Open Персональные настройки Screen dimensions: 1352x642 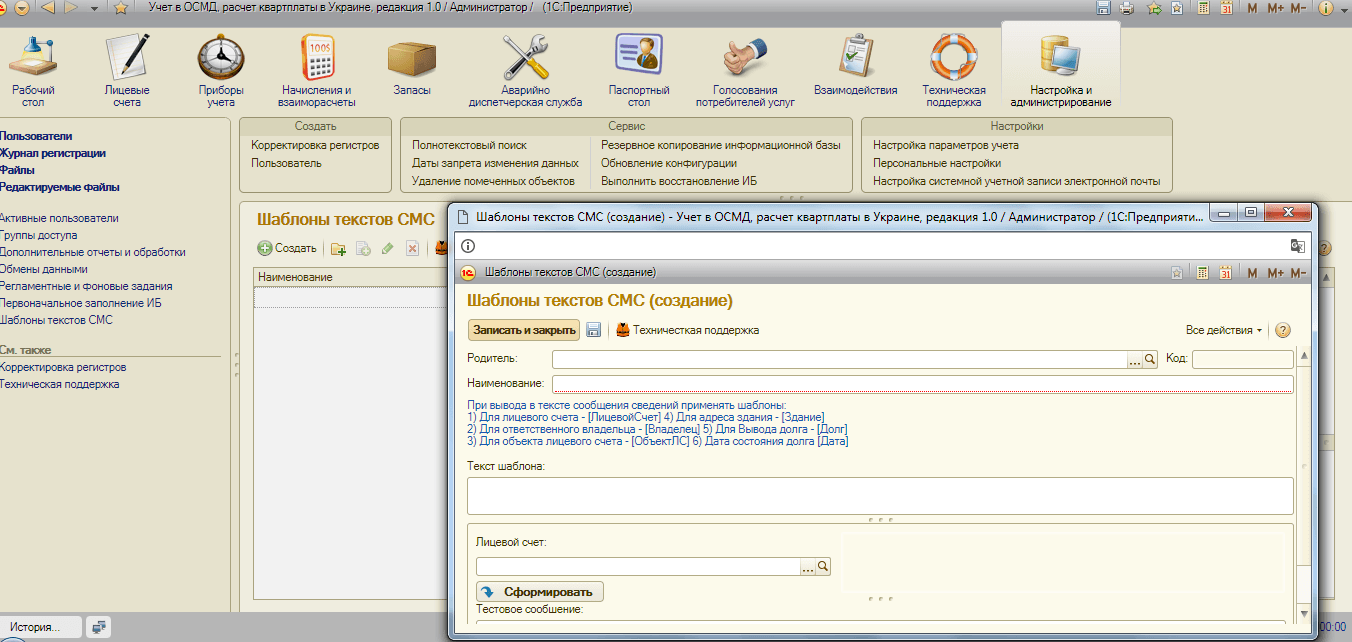coord(937,163)
